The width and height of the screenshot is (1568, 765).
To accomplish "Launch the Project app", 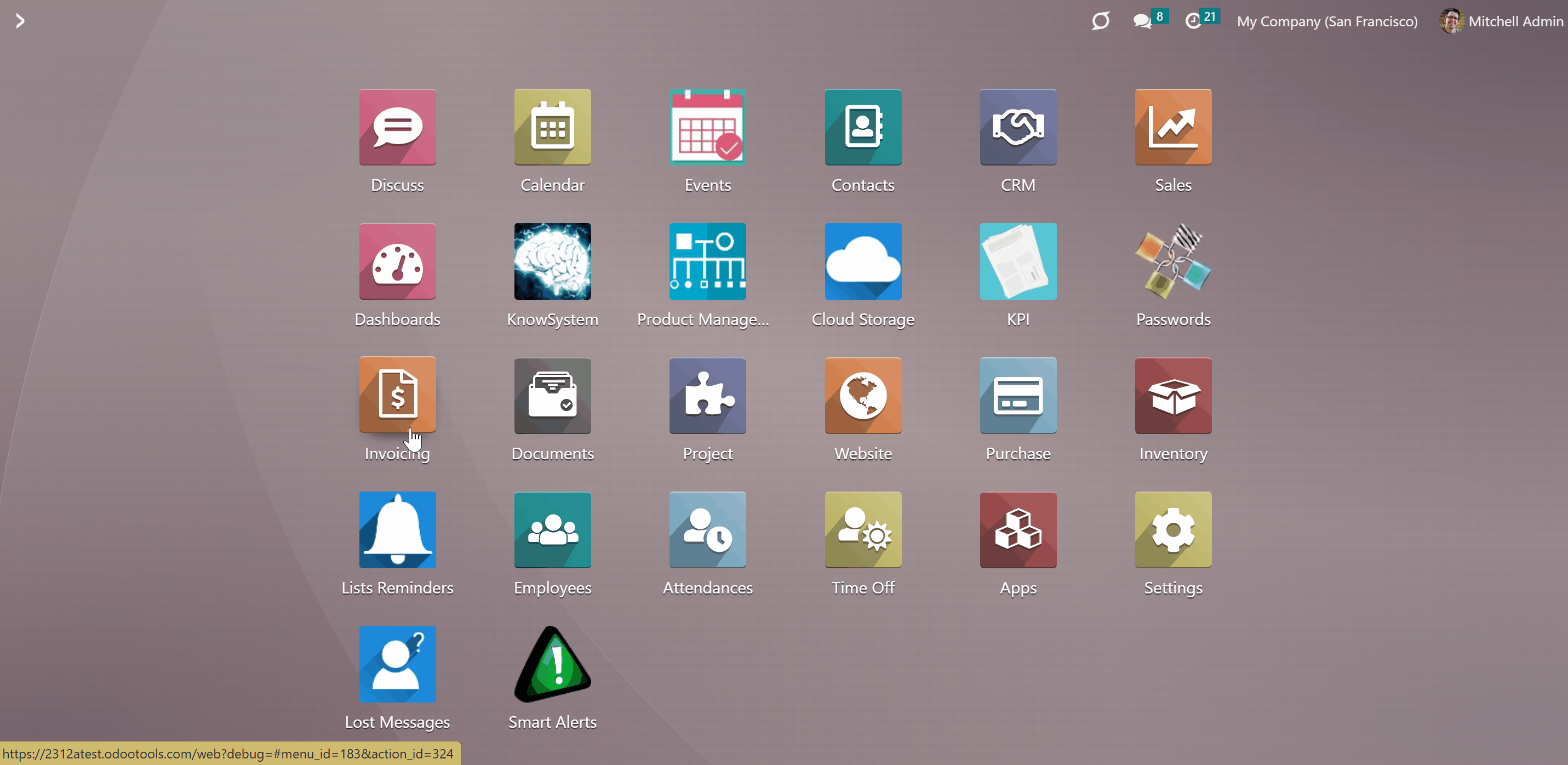I will click(x=708, y=395).
